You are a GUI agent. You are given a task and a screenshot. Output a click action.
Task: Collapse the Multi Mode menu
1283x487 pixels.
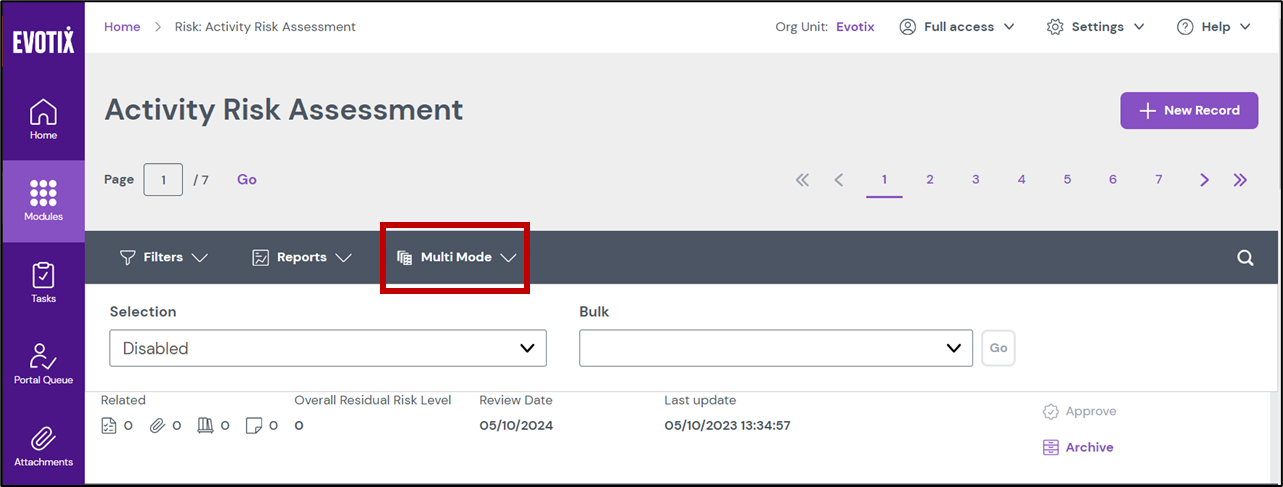coord(456,258)
